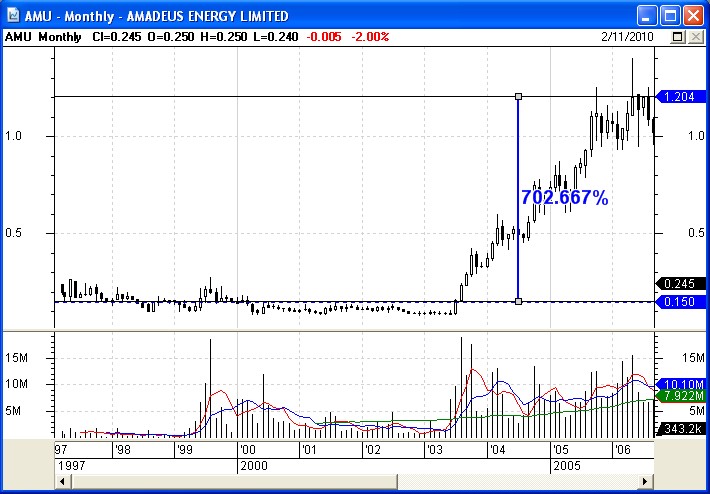Close the AMU Monthly window
This screenshot has height=494, width=710.
pos(693,16)
